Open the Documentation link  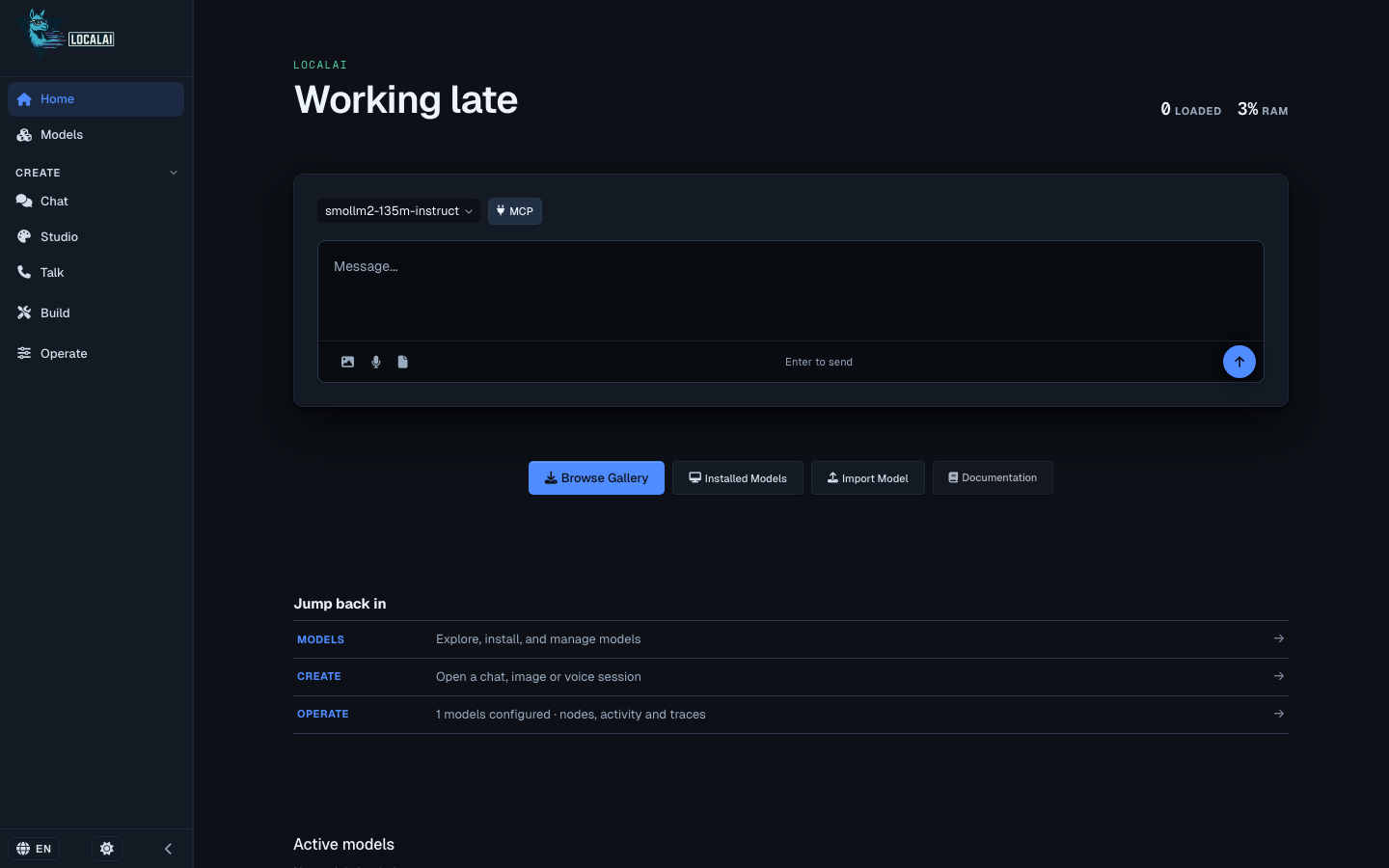(x=993, y=478)
